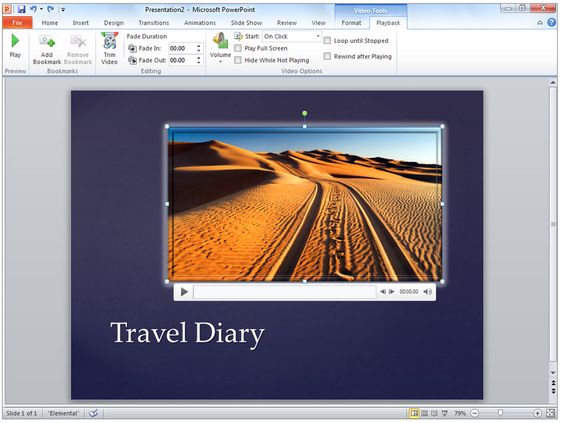The height and width of the screenshot is (423, 563).
Task: Open the PowerPoint Help question mark
Action: 552,22
